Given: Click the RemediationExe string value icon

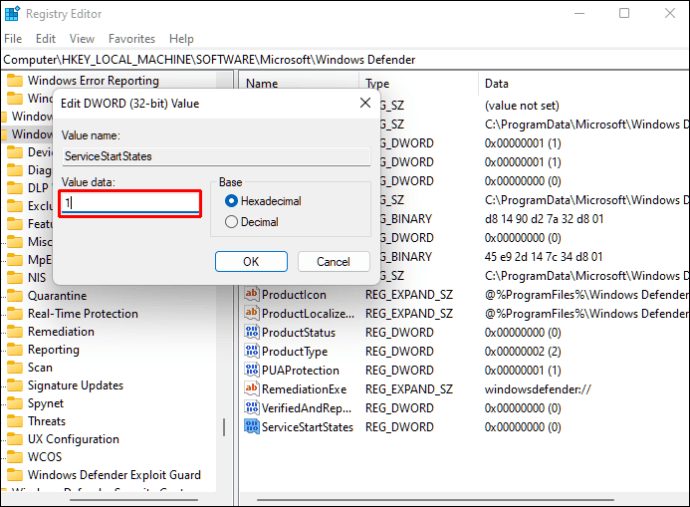Looking at the screenshot, I should click(x=252, y=389).
